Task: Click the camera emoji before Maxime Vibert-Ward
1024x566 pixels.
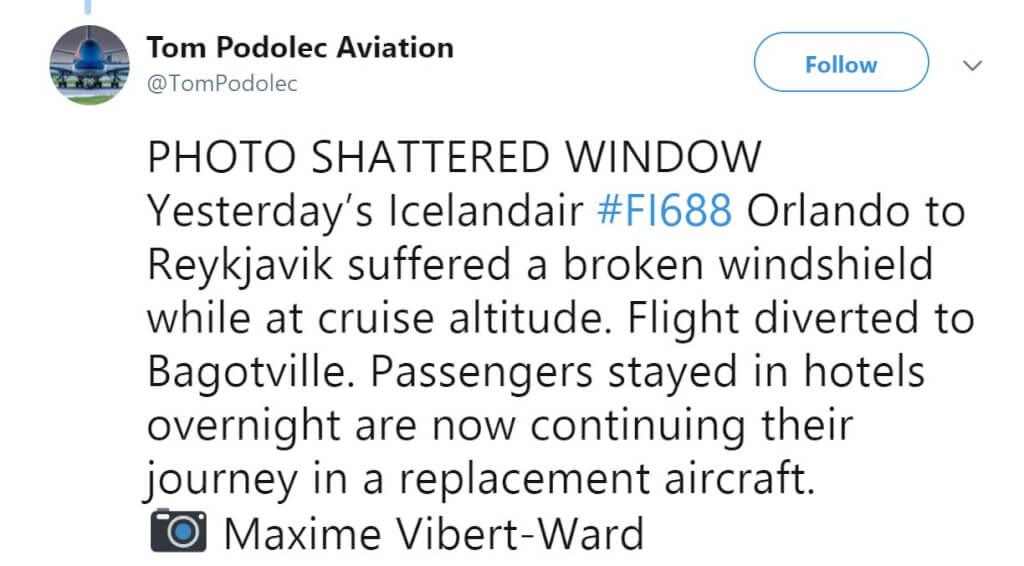Action: (178, 533)
